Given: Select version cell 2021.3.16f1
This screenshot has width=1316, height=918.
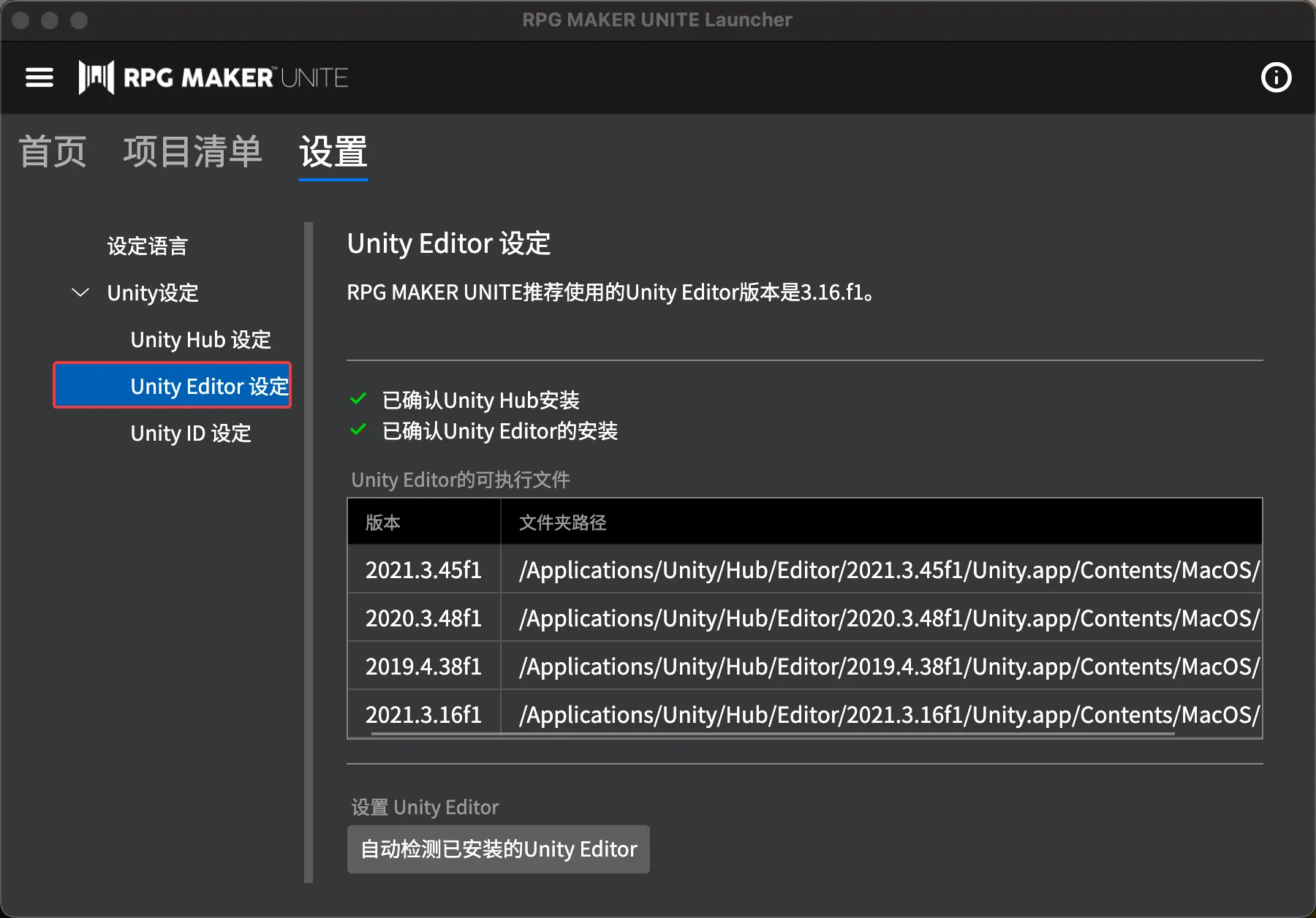Looking at the screenshot, I should 424,714.
